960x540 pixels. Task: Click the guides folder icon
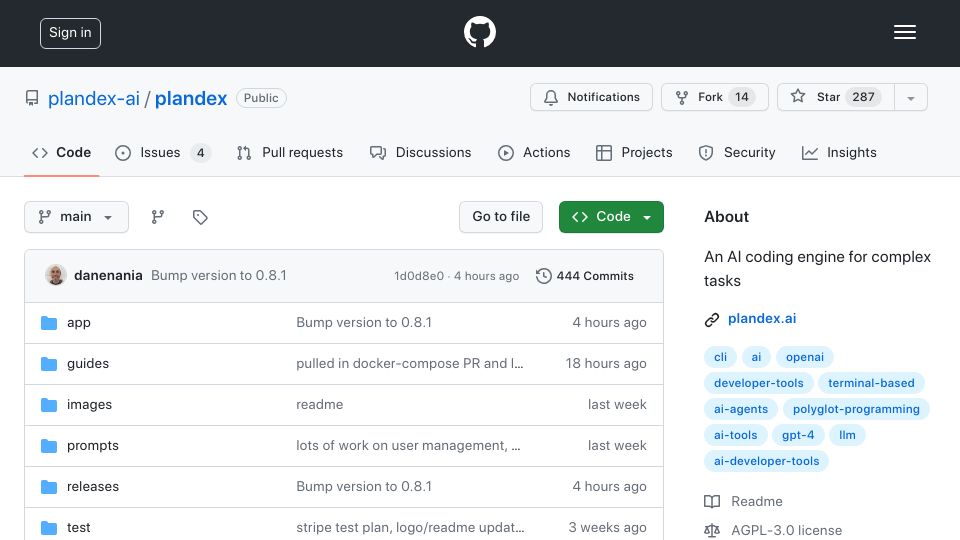click(x=49, y=364)
